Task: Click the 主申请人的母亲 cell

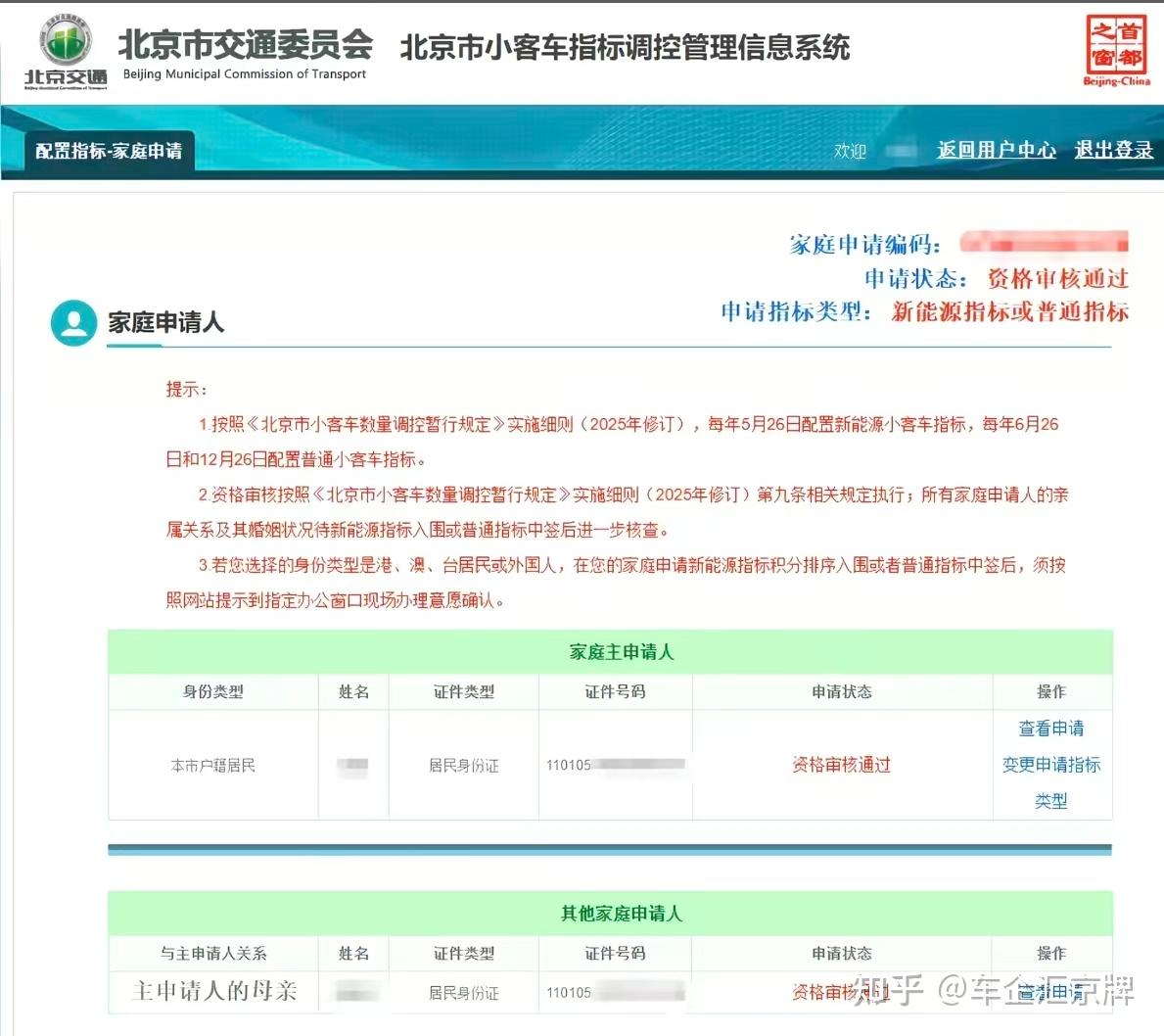Action: [214, 991]
